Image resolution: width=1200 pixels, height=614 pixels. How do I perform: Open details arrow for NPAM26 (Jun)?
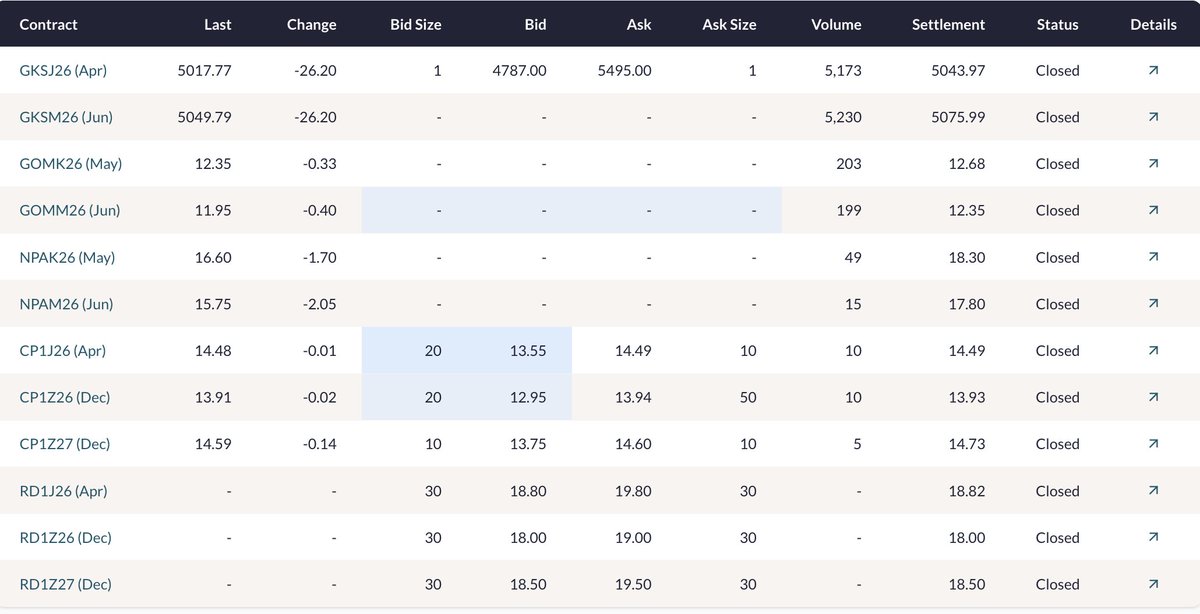click(1153, 304)
